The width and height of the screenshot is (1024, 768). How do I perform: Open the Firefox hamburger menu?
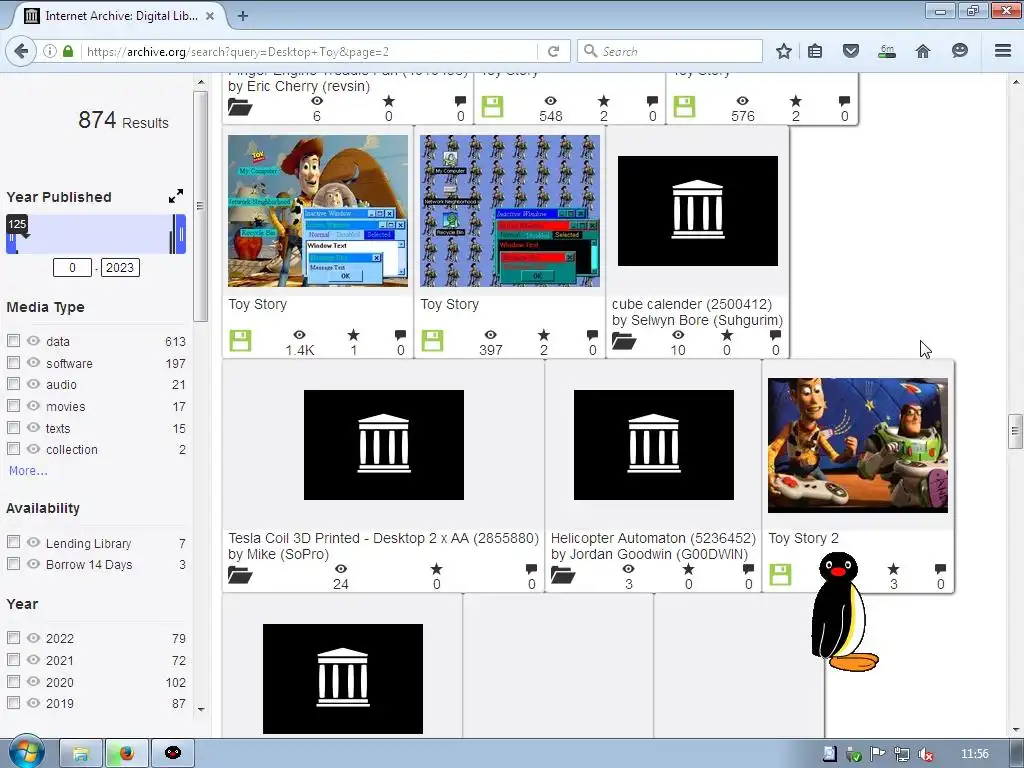[1003, 51]
